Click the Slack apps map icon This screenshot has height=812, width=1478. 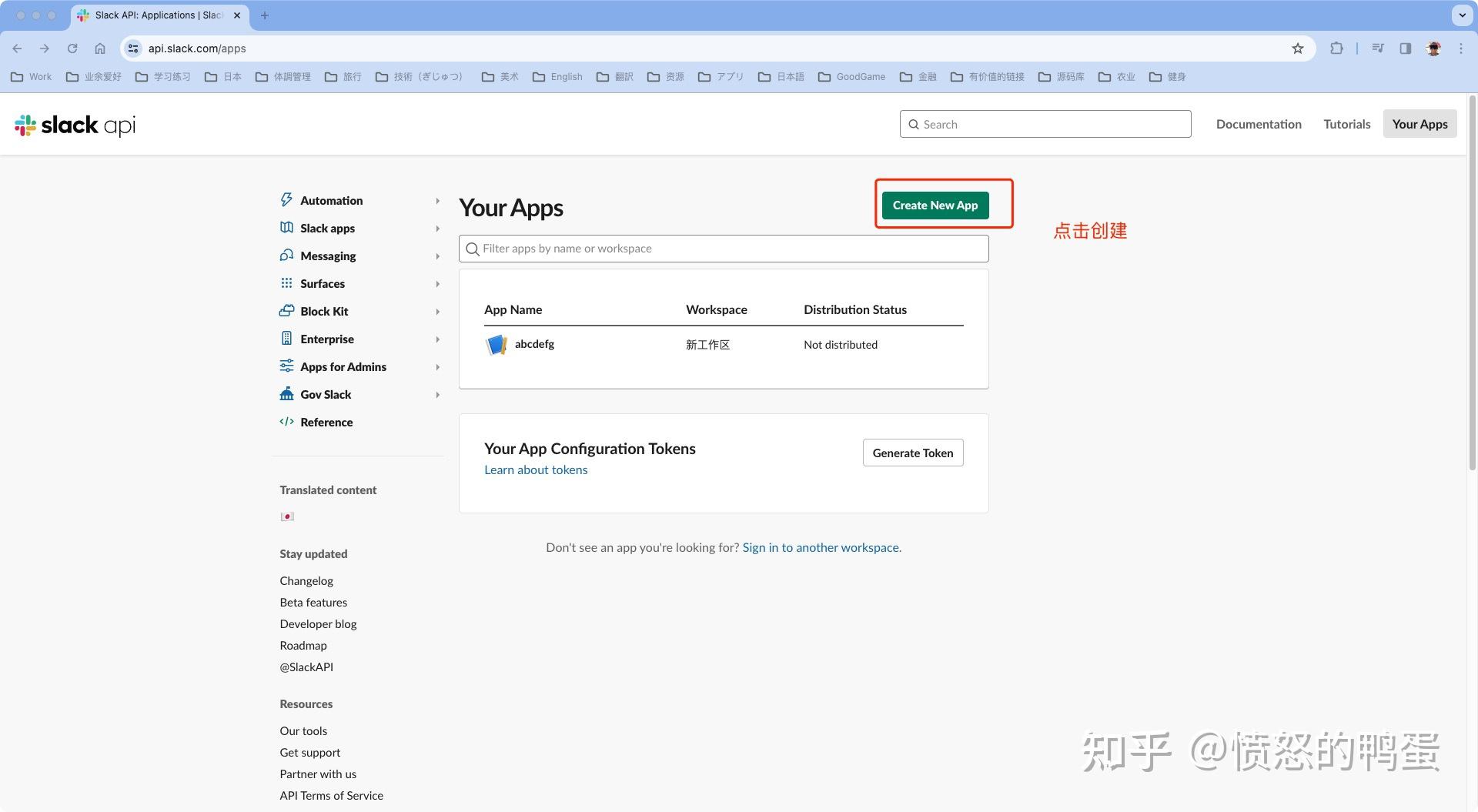[286, 228]
